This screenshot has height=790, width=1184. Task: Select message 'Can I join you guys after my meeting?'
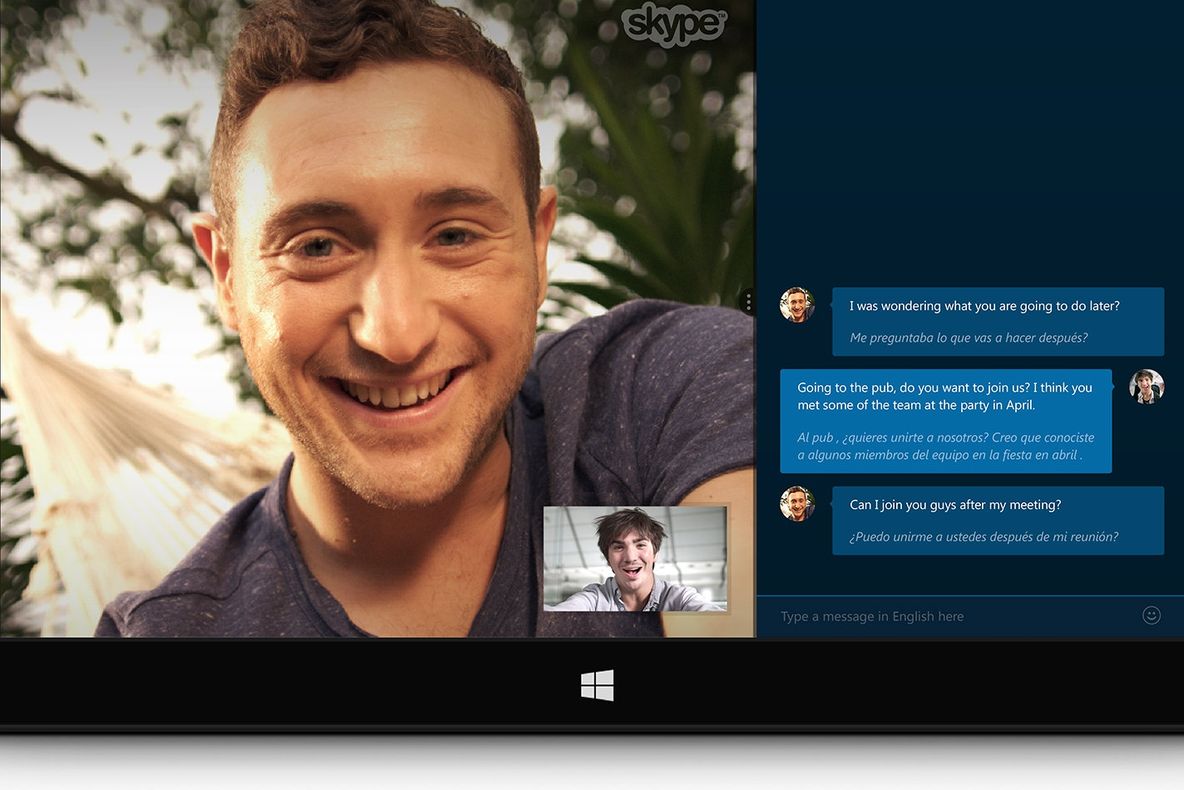(x=955, y=505)
